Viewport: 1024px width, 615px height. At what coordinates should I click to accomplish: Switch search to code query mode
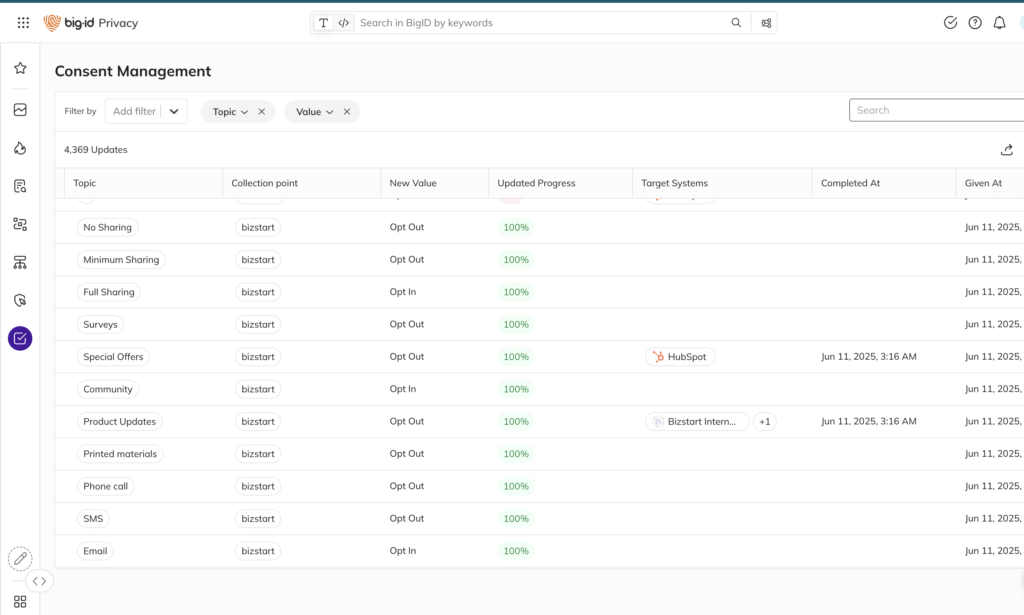[343, 23]
